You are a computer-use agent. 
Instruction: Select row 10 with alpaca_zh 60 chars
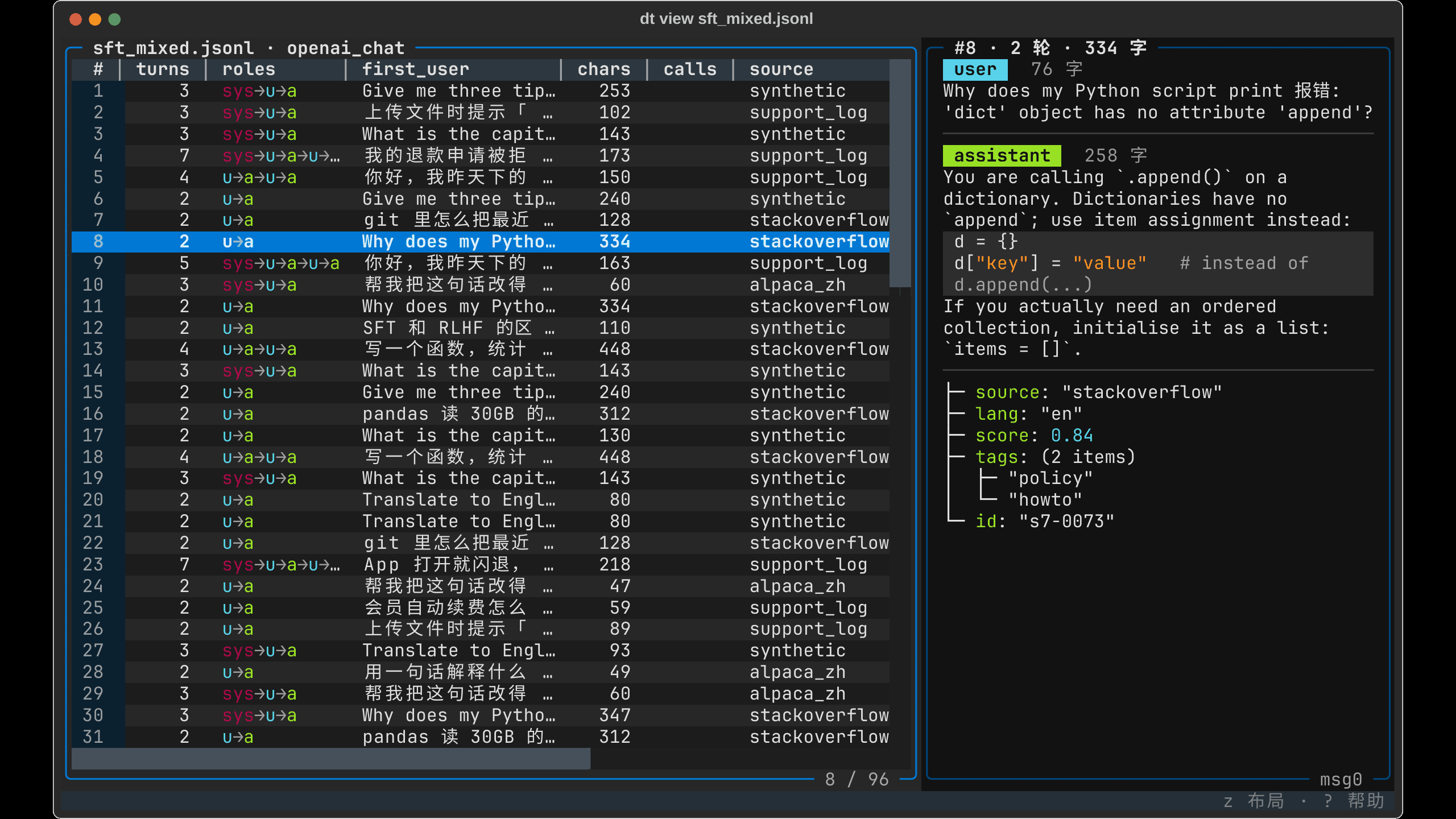click(x=481, y=285)
